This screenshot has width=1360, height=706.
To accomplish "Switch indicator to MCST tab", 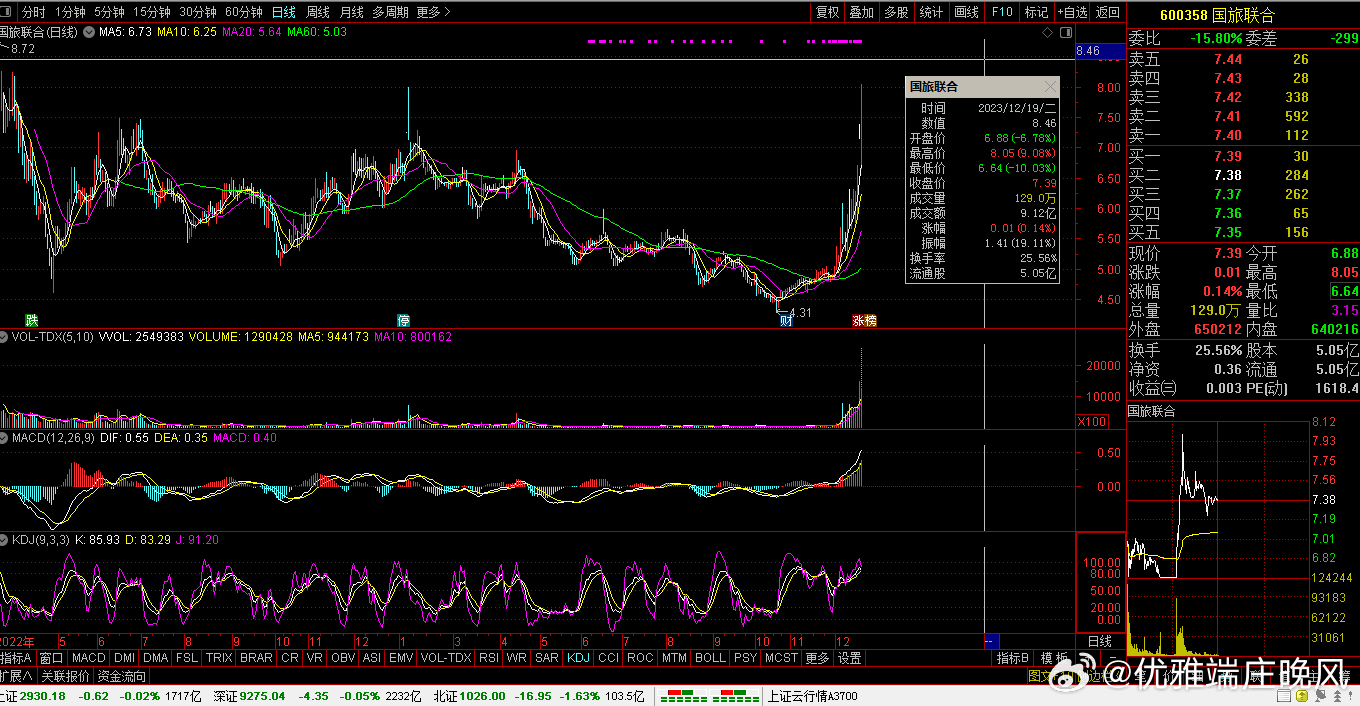I will coord(781,658).
